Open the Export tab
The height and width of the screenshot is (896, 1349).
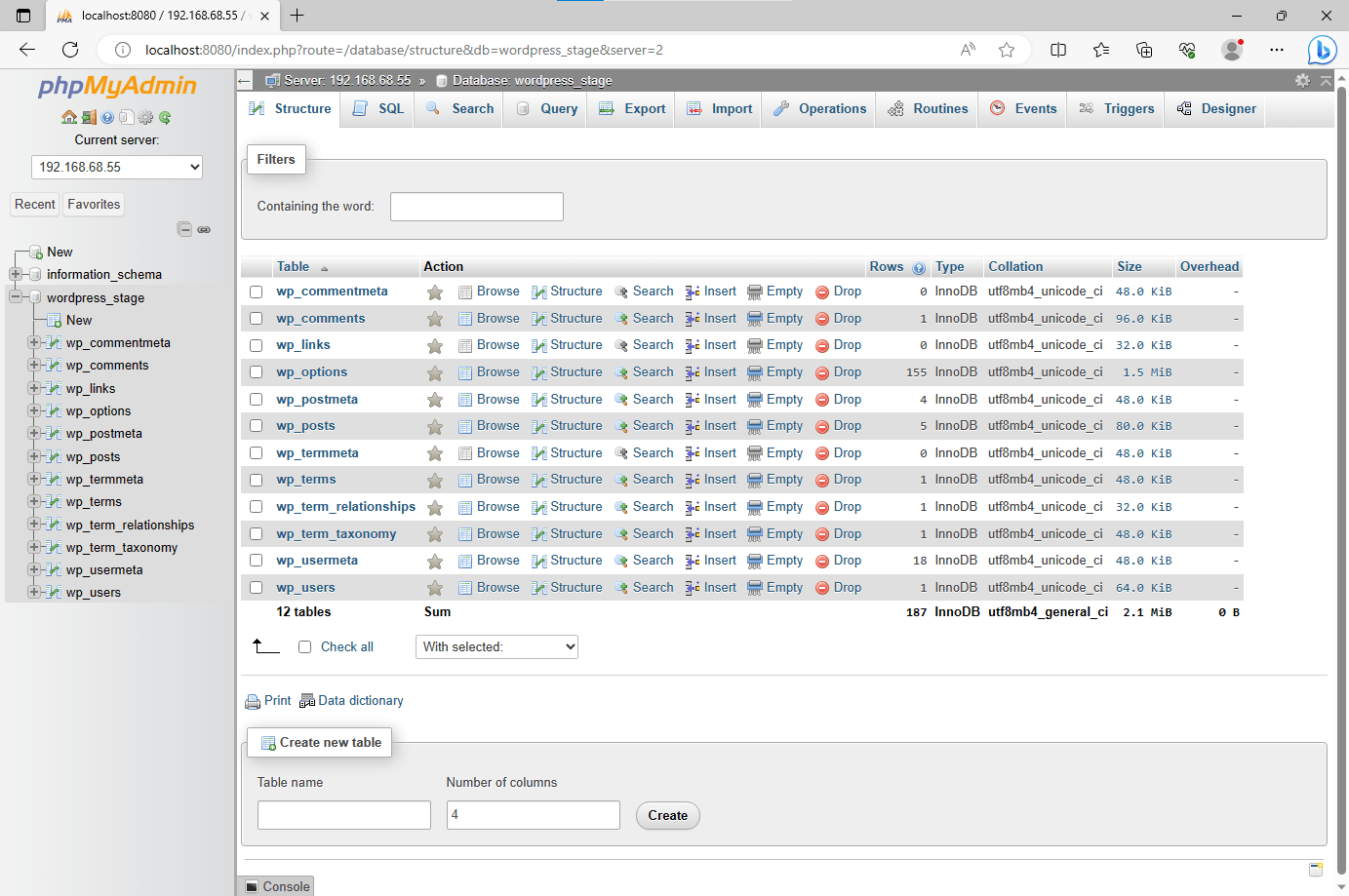(x=632, y=109)
